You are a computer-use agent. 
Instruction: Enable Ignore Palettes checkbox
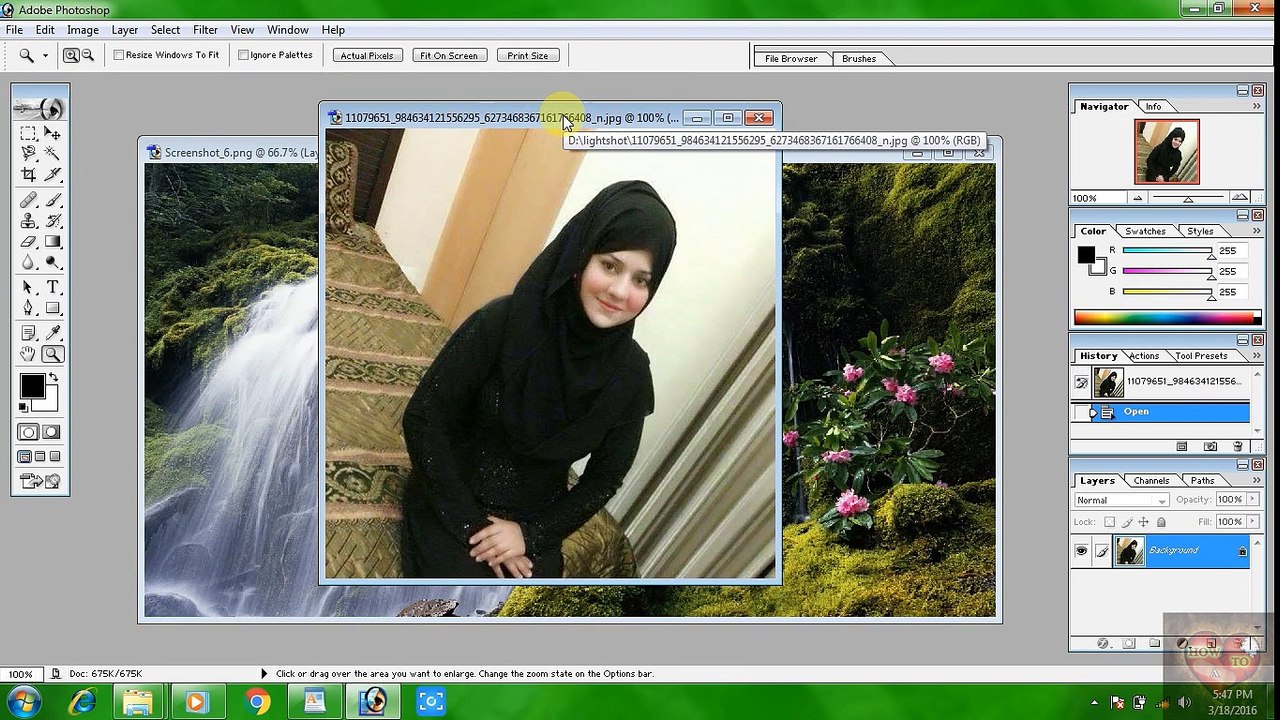coord(243,55)
